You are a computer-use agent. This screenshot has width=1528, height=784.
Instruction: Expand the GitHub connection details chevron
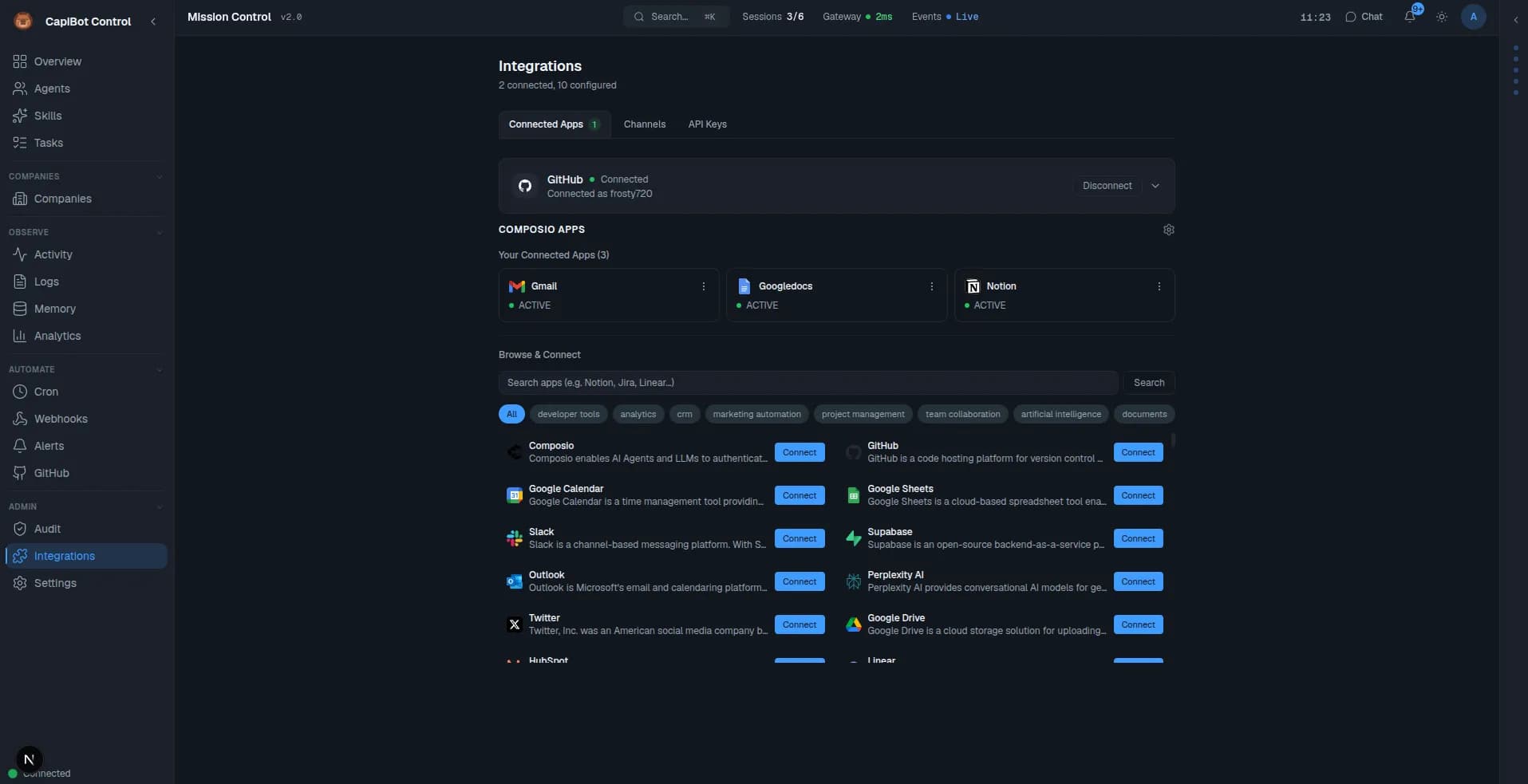tap(1155, 186)
